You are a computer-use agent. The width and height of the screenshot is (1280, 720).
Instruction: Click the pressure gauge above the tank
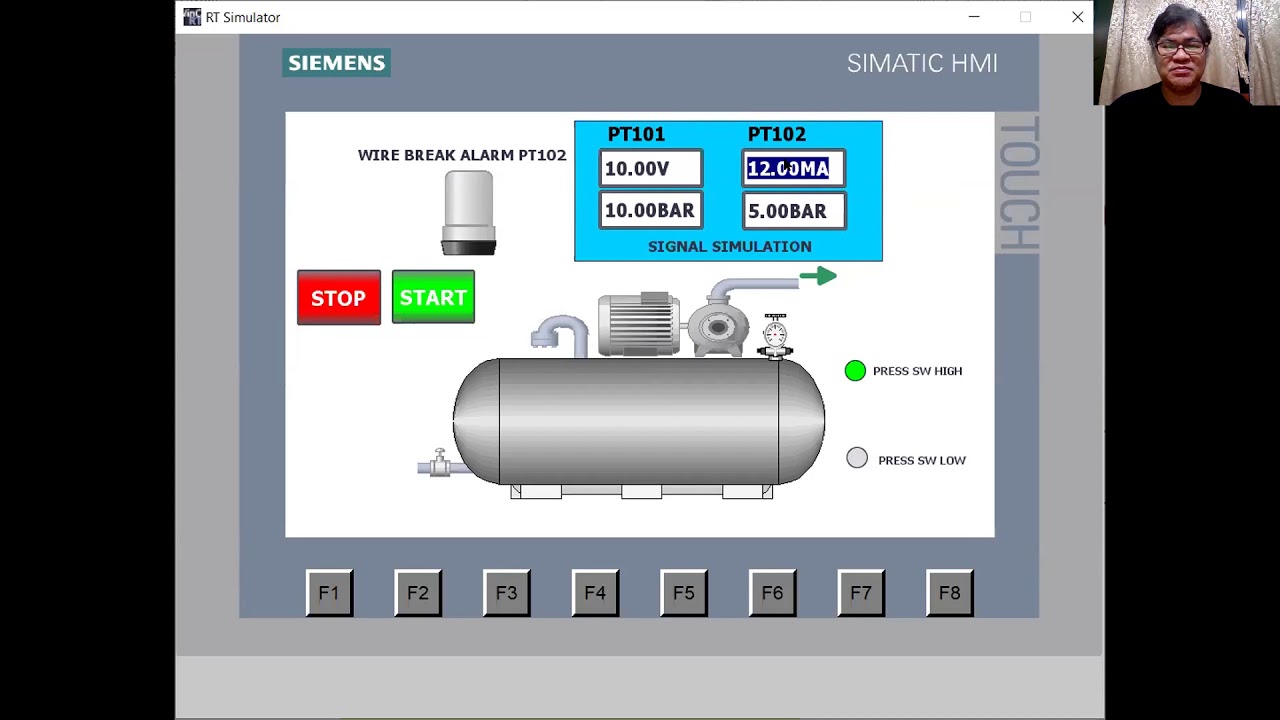[775, 335]
